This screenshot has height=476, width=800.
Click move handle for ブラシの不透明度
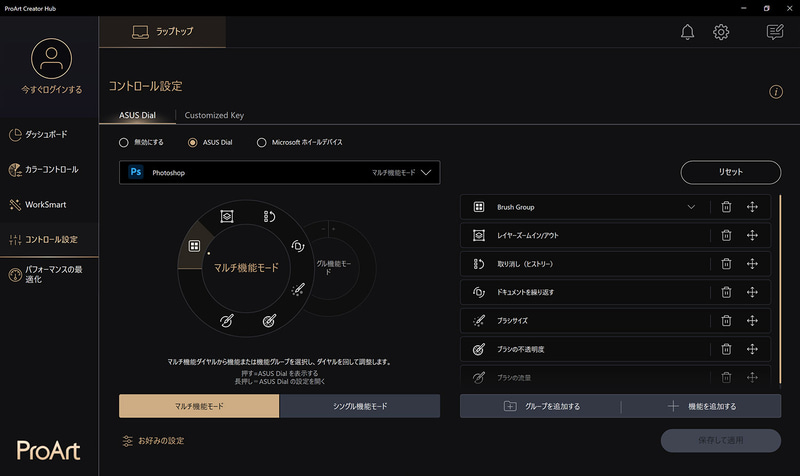coord(752,349)
